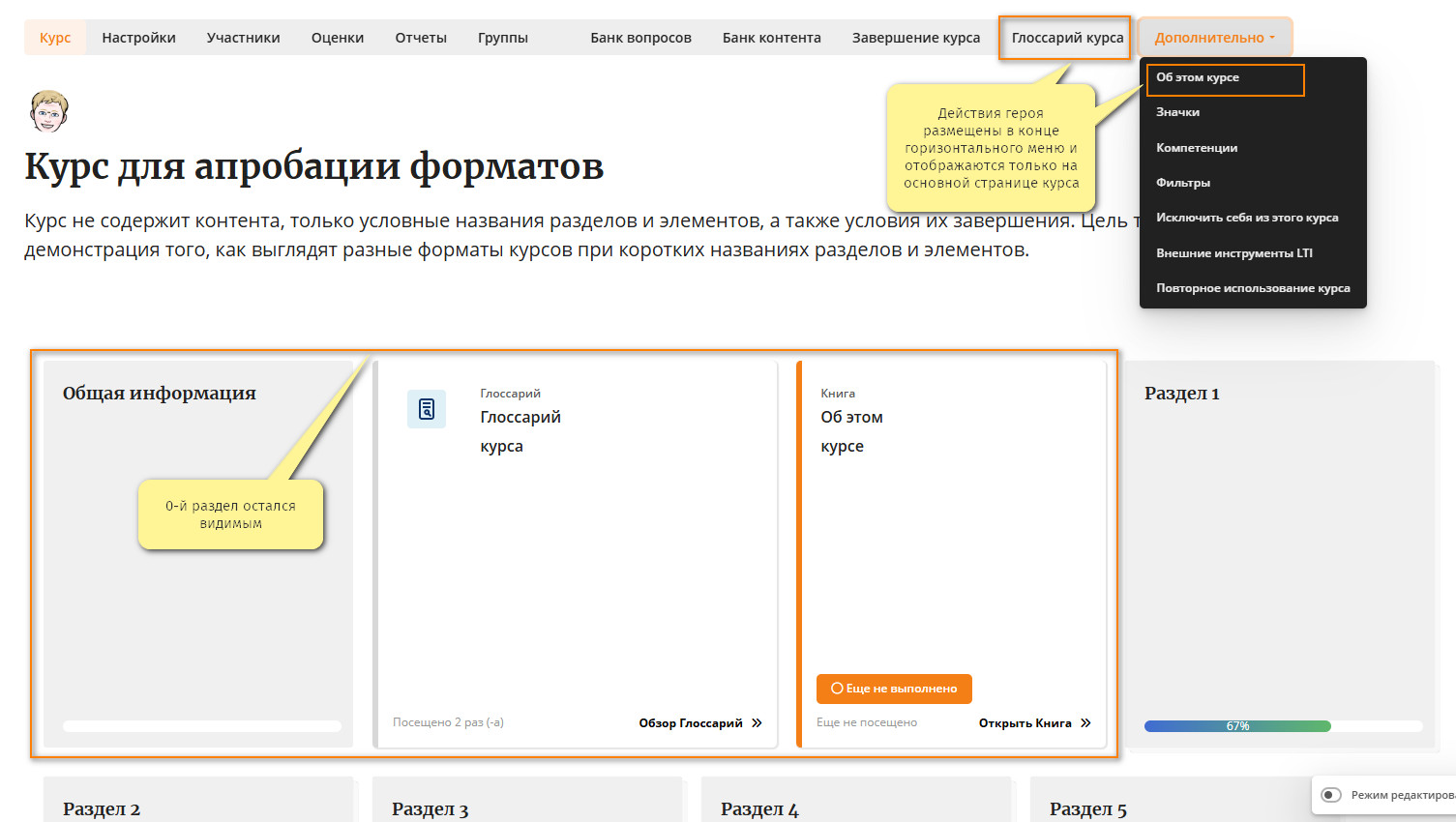
Task: Go to Завершение курса tab
Action: (915, 38)
